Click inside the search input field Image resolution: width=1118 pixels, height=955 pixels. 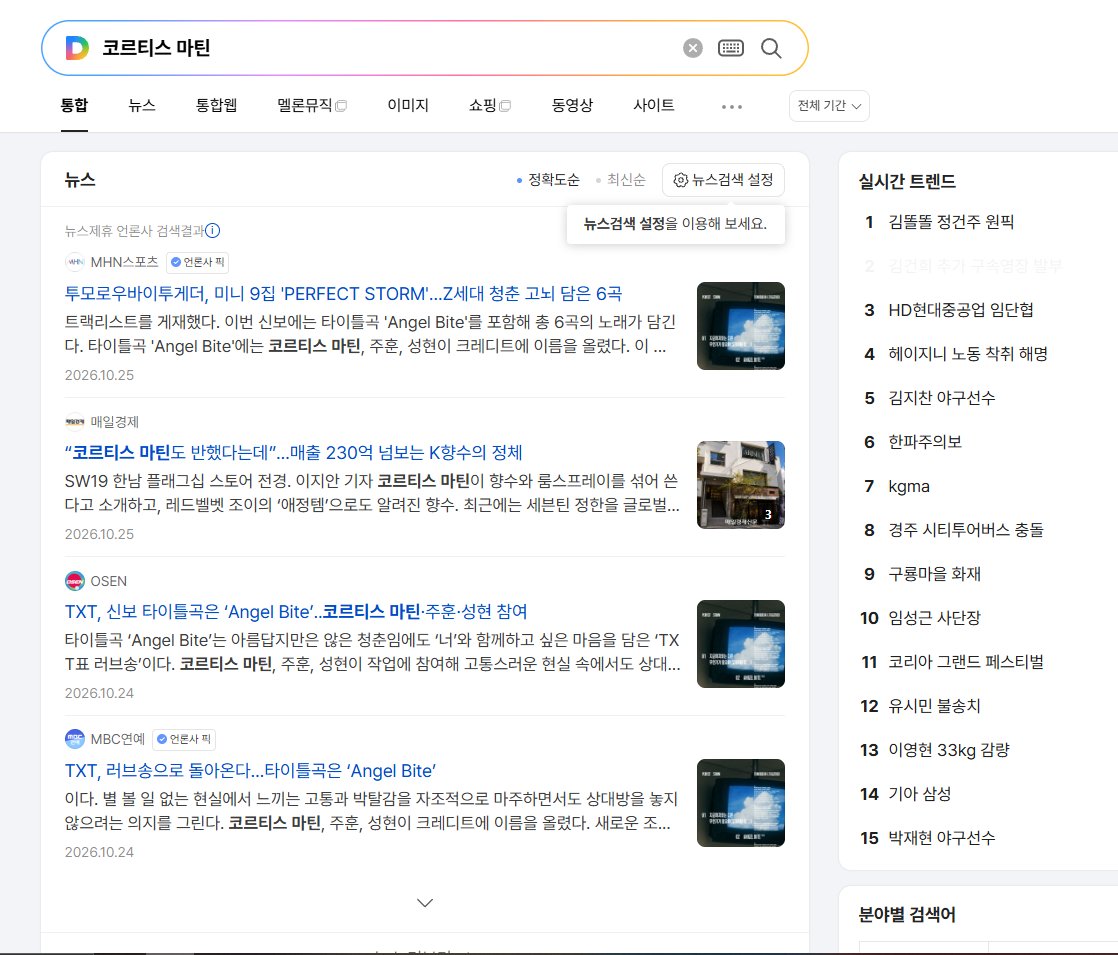click(x=385, y=48)
